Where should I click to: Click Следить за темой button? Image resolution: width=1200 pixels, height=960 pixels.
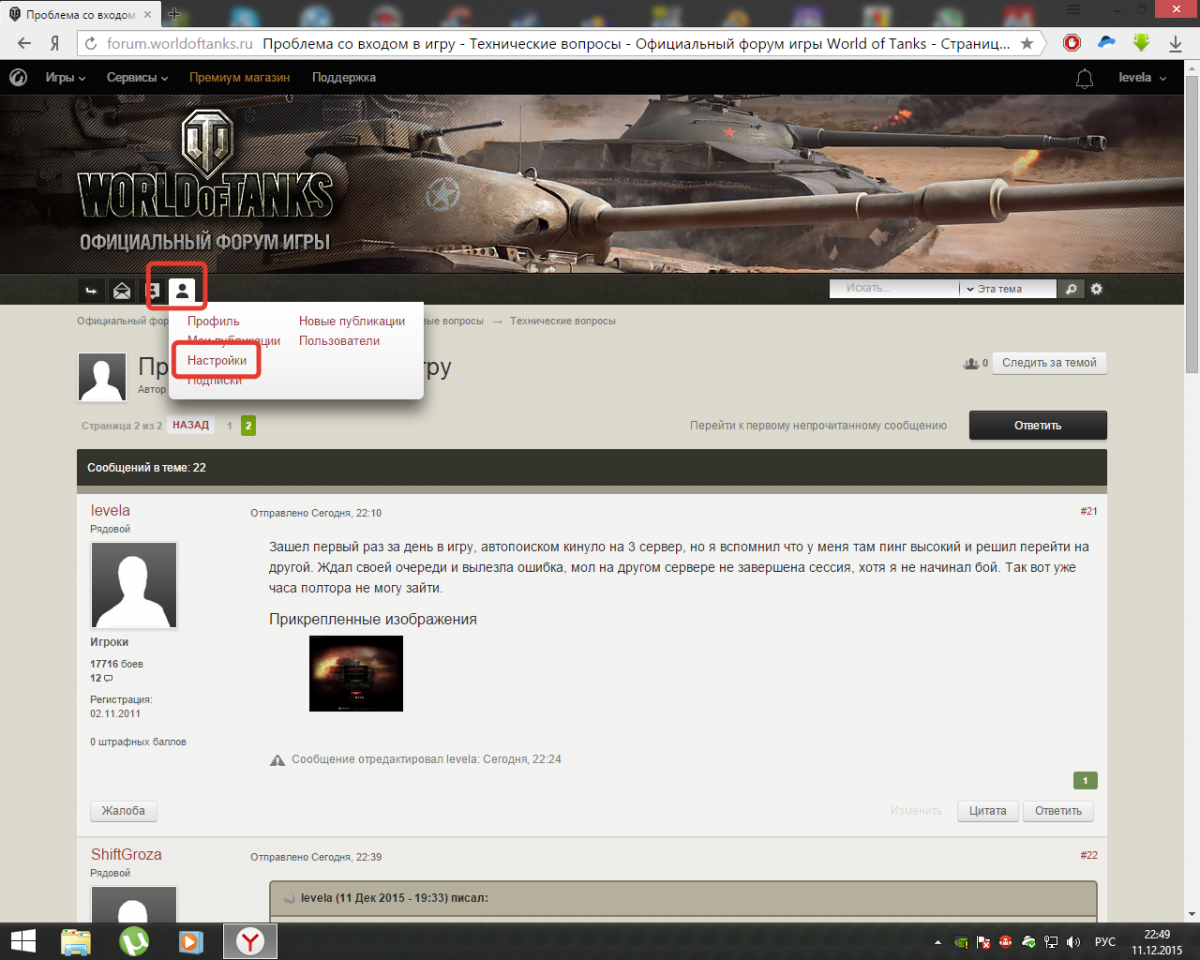1049,363
